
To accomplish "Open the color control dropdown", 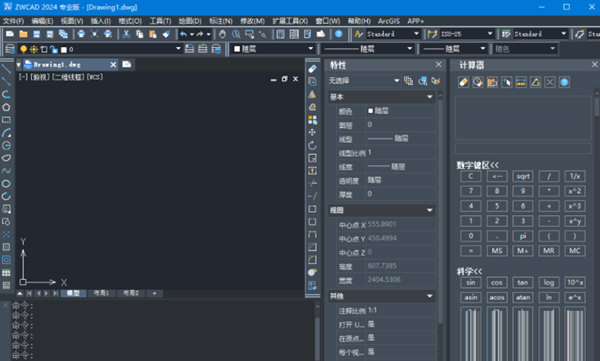I will click(311, 49).
